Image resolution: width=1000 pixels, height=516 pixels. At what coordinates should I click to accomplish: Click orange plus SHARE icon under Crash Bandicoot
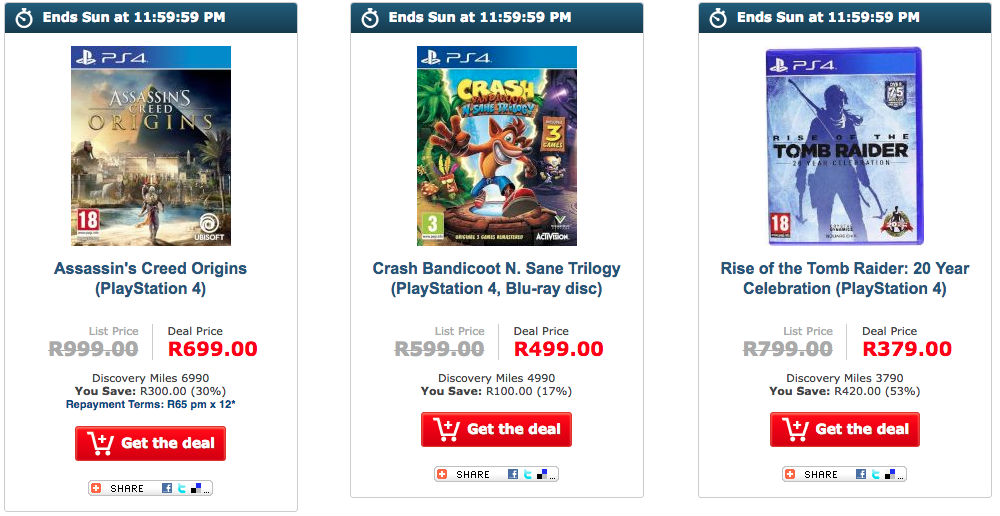[x=443, y=474]
